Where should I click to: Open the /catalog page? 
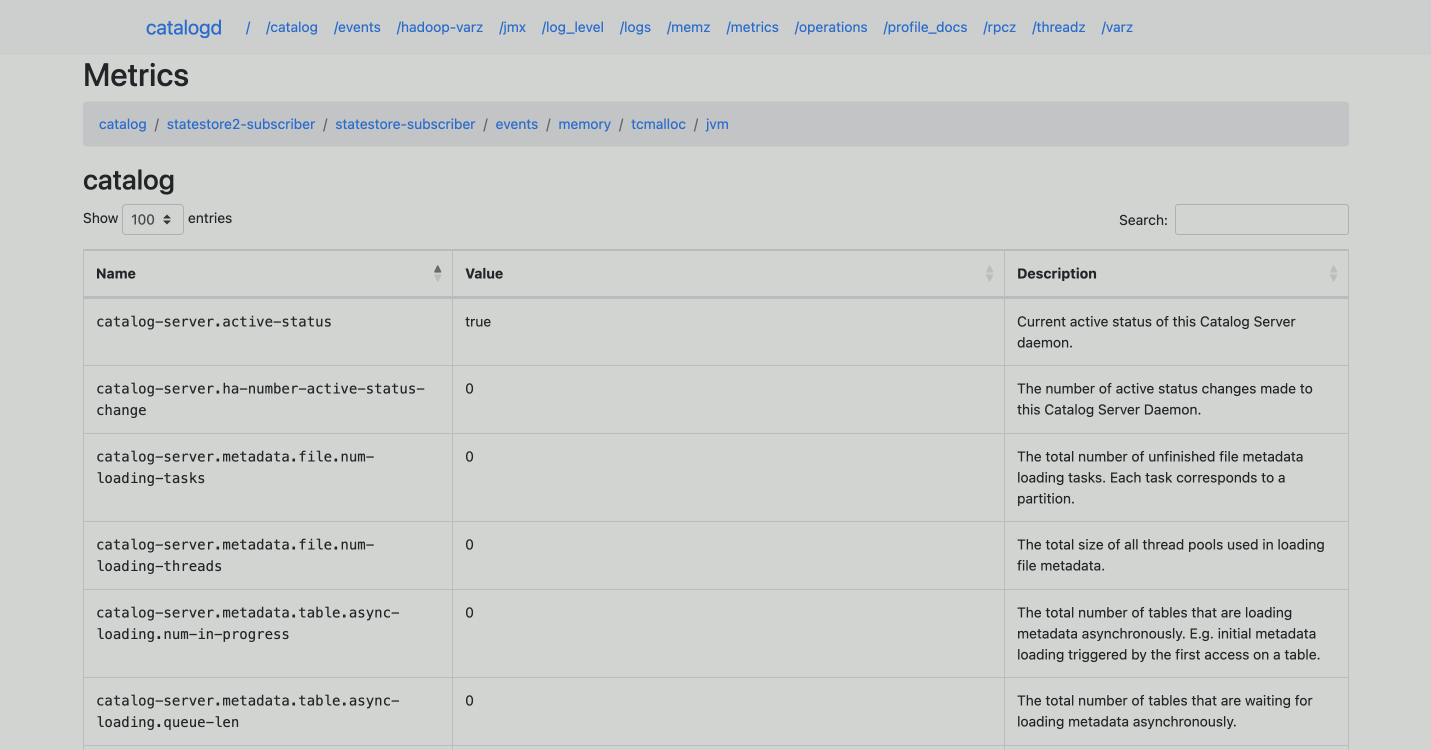(x=292, y=27)
